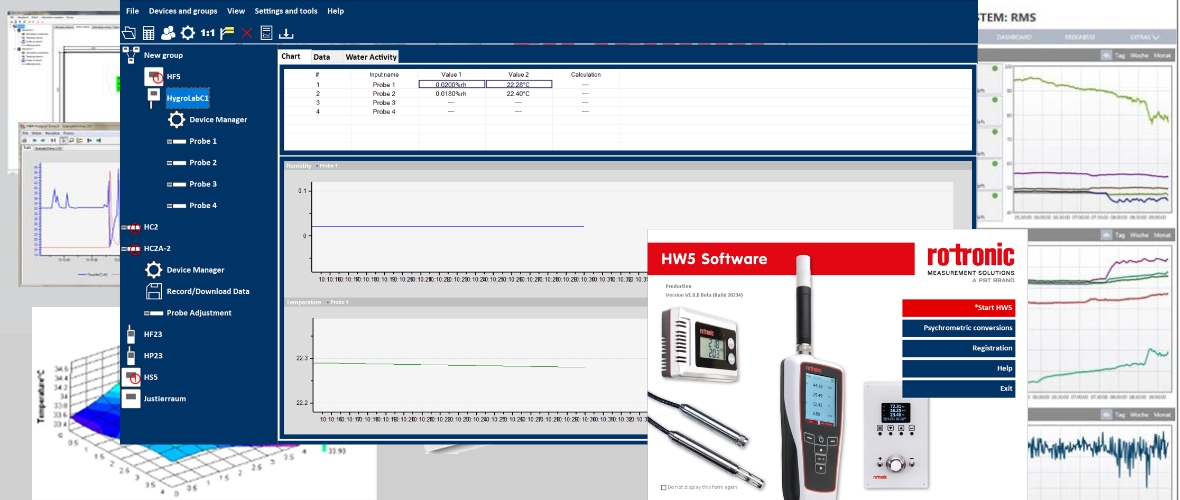
Task: Click the download toolbar icon
Action: (286, 33)
